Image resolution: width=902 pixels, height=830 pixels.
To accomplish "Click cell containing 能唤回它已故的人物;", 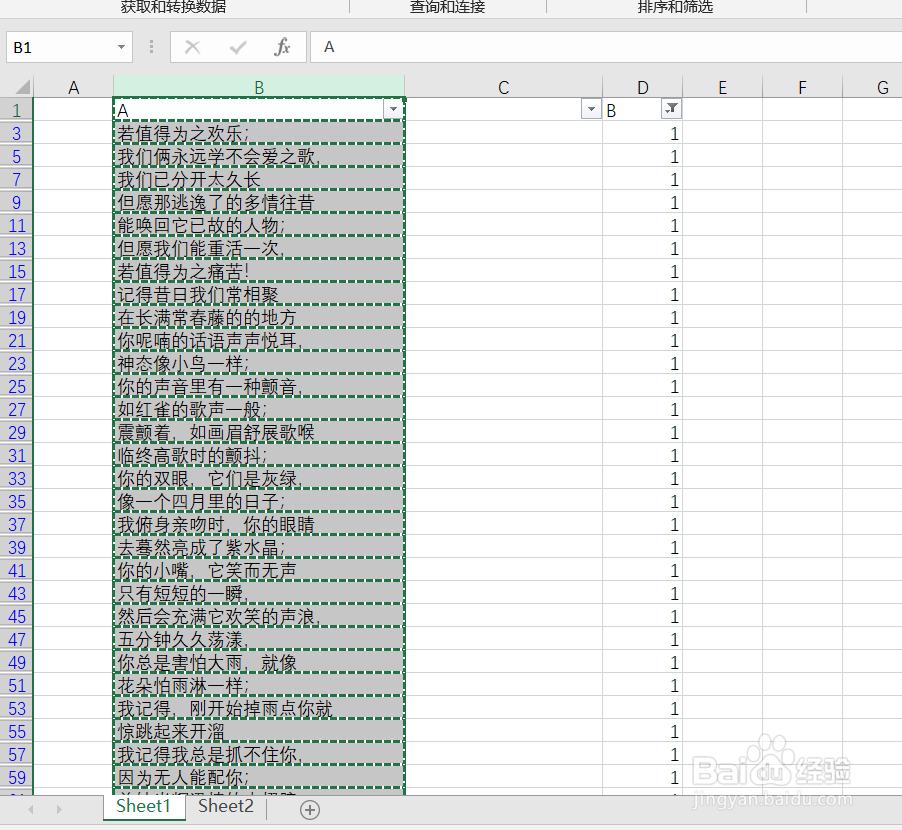I will point(259,225).
